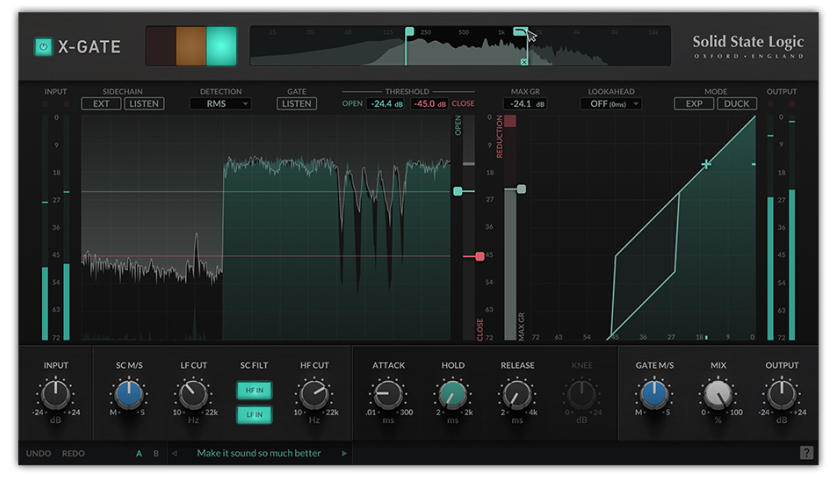Image resolution: width=836 pixels, height=477 pixels.
Task: Click the teal gate status swatch
Action: click(221, 46)
